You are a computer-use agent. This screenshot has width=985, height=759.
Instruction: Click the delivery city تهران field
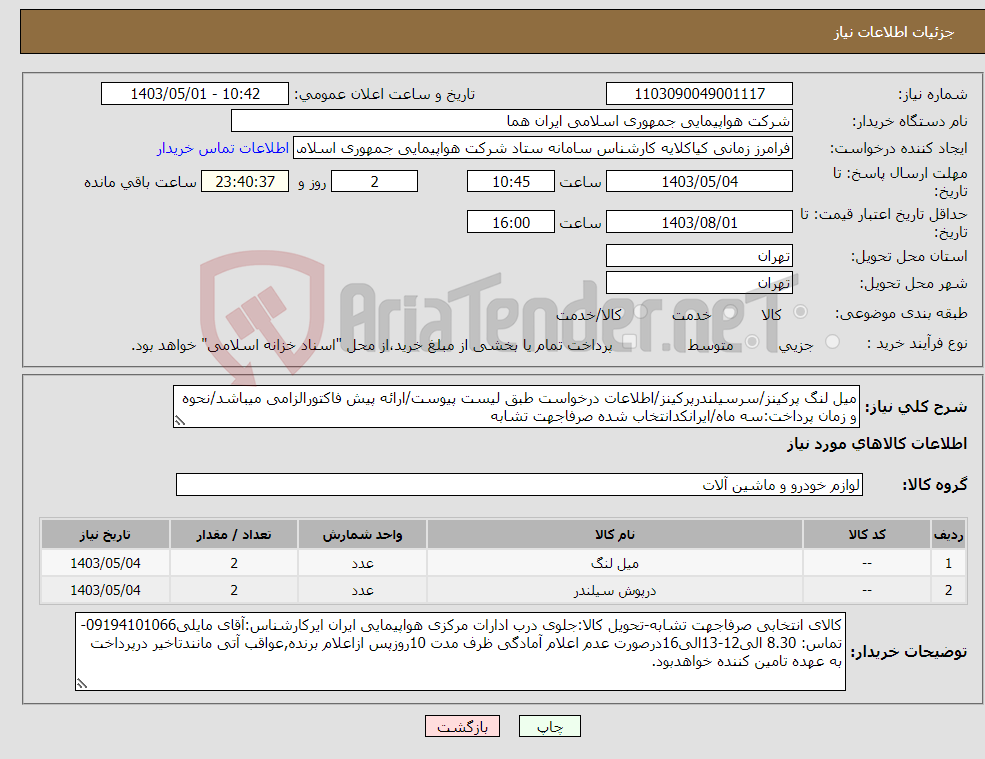(x=699, y=283)
